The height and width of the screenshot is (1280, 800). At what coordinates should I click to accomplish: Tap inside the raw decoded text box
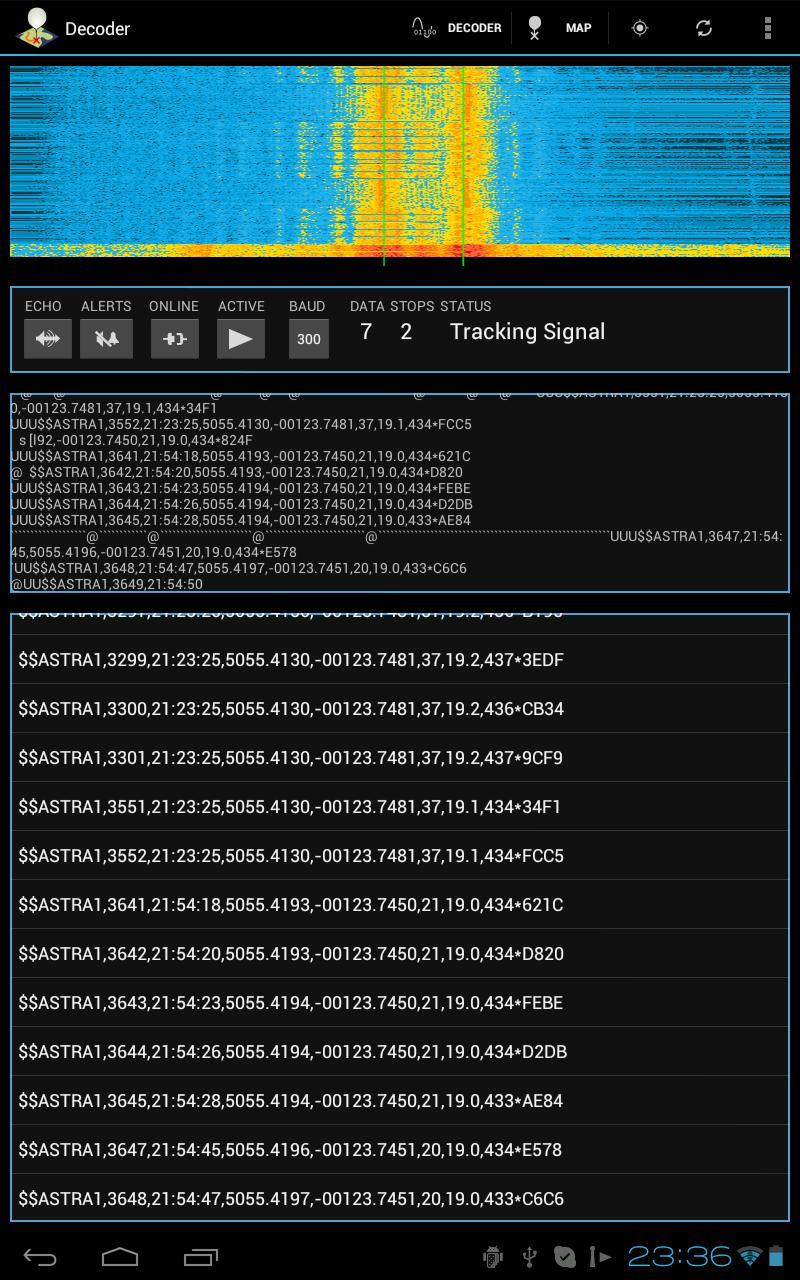[x=400, y=492]
